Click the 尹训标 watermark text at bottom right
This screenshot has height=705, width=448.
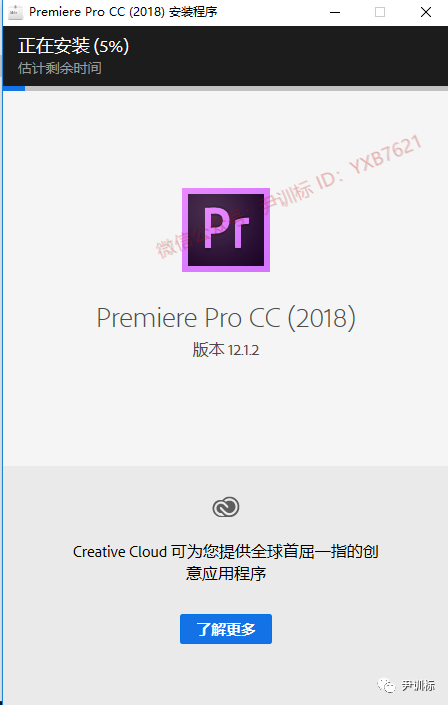tap(418, 686)
